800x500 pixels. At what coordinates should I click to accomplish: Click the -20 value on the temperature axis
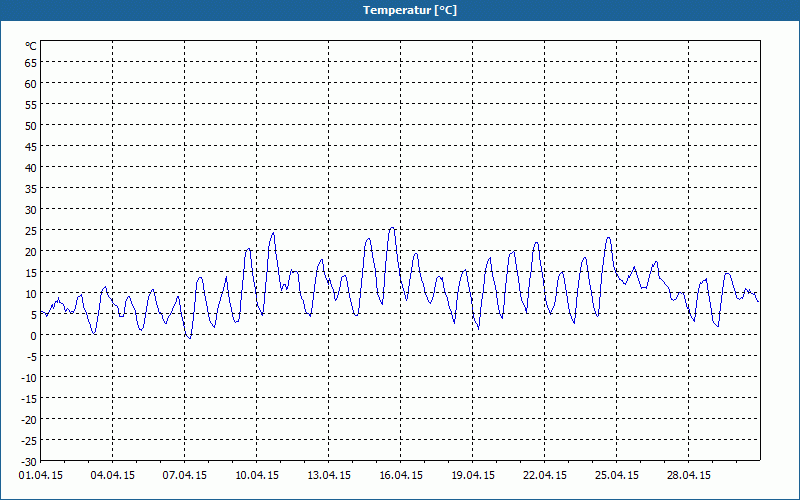pos(29,419)
